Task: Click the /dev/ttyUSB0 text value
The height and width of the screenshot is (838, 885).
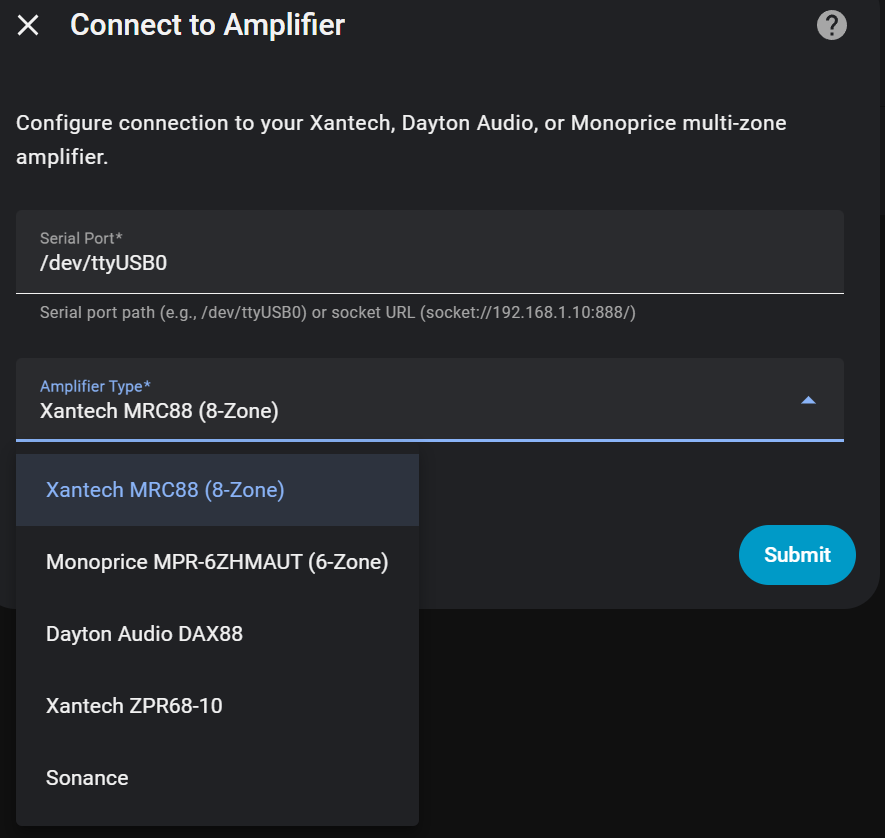Action: tap(103, 264)
